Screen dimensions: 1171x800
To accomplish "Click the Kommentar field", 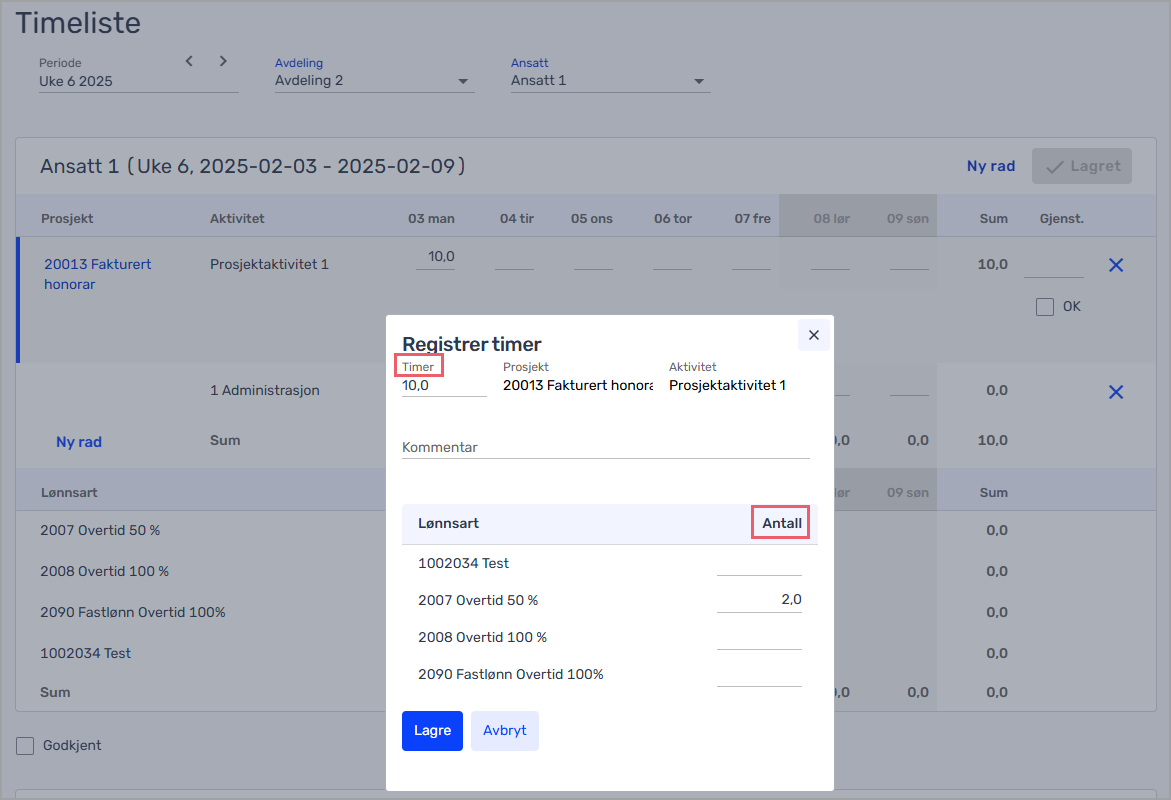I will coord(606,447).
